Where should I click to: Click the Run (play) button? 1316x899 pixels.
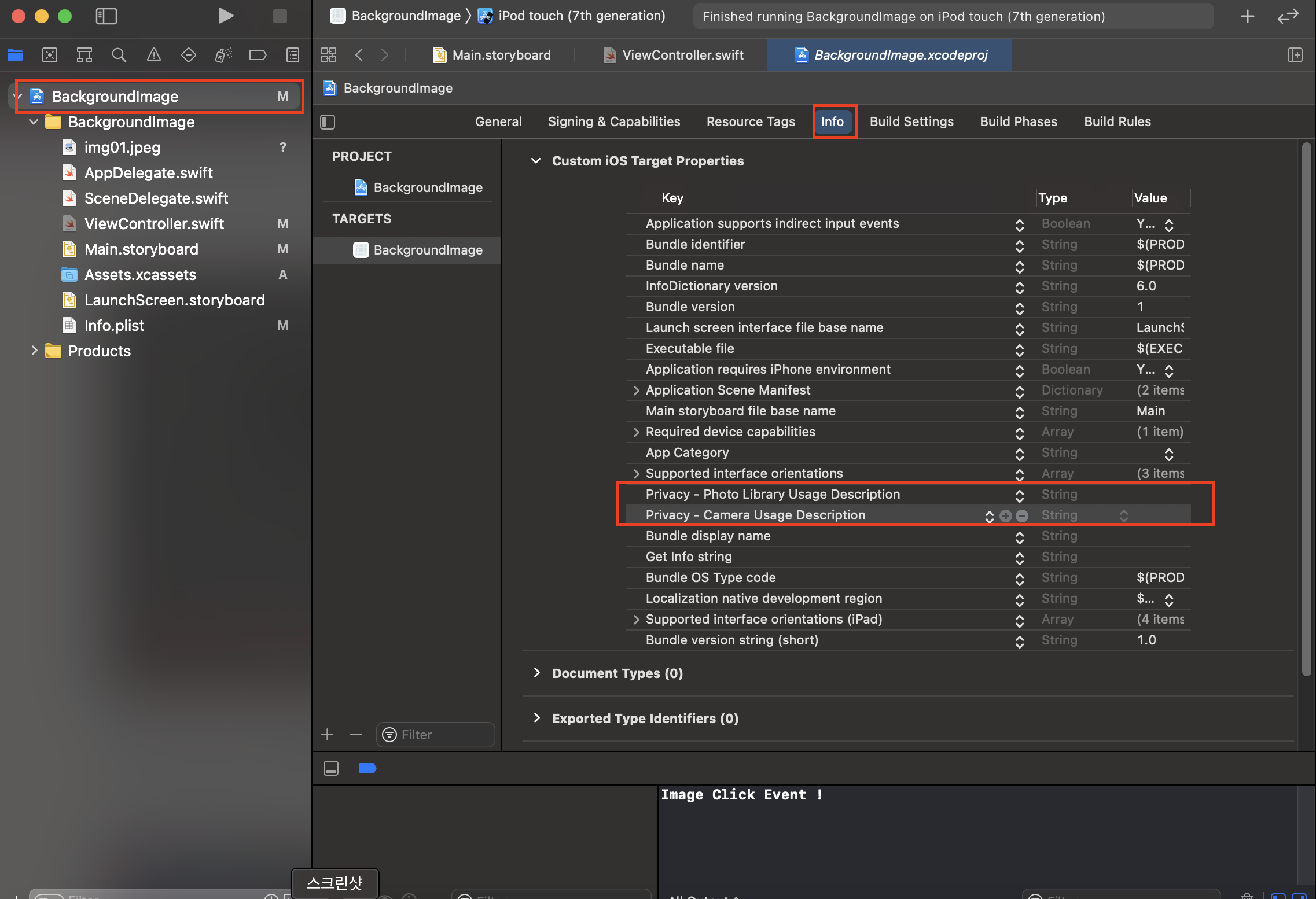point(226,16)
